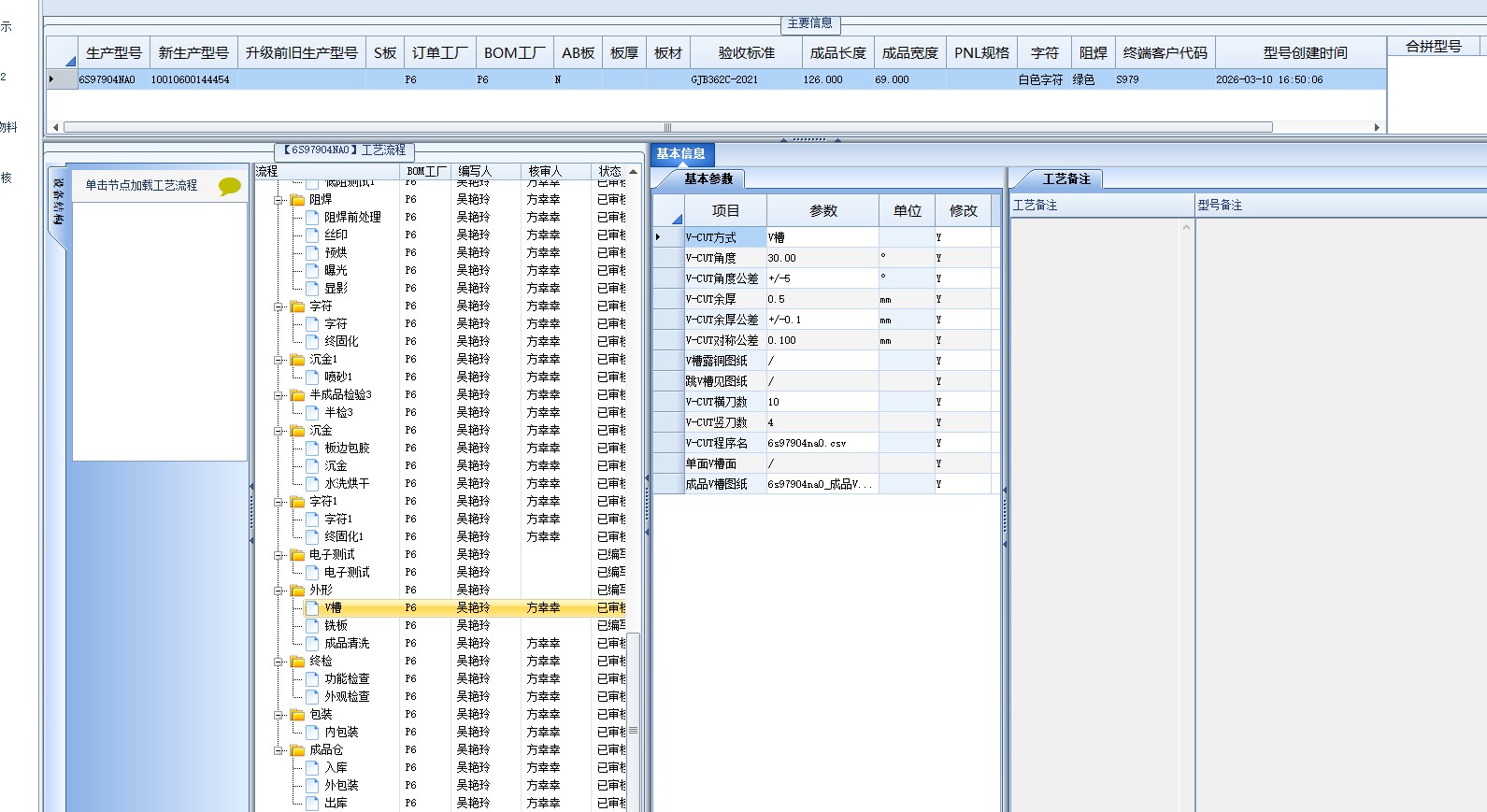Click the V-CUT对称公差 value 0.100
This screenshot has width=1487, height=812.
822,340
